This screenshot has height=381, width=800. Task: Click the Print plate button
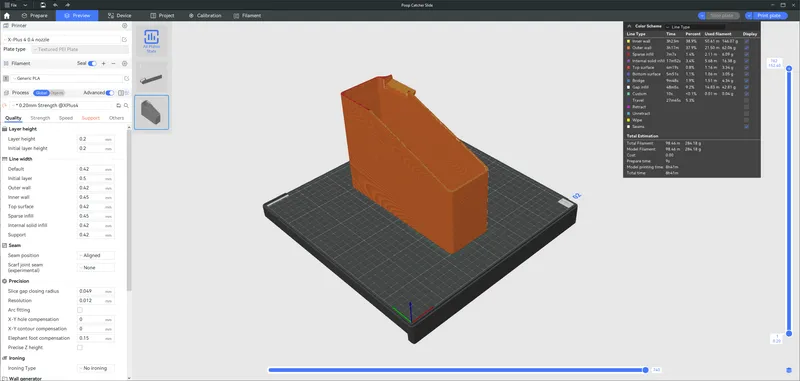tap(769, 16)
